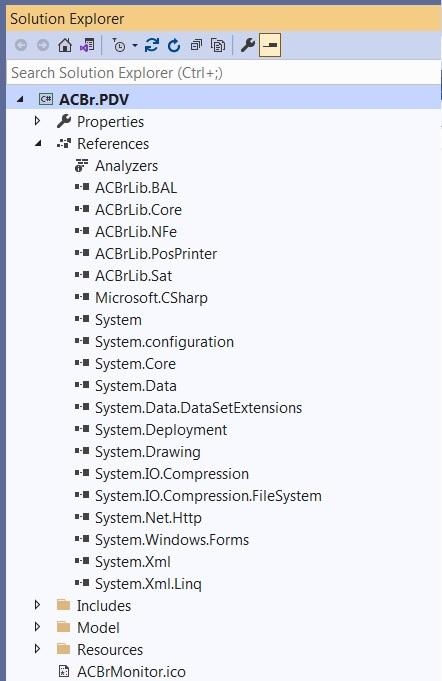This screenshot has width=442, height=681.
Task: Expand the Properties node
Action: click(37, 121)
